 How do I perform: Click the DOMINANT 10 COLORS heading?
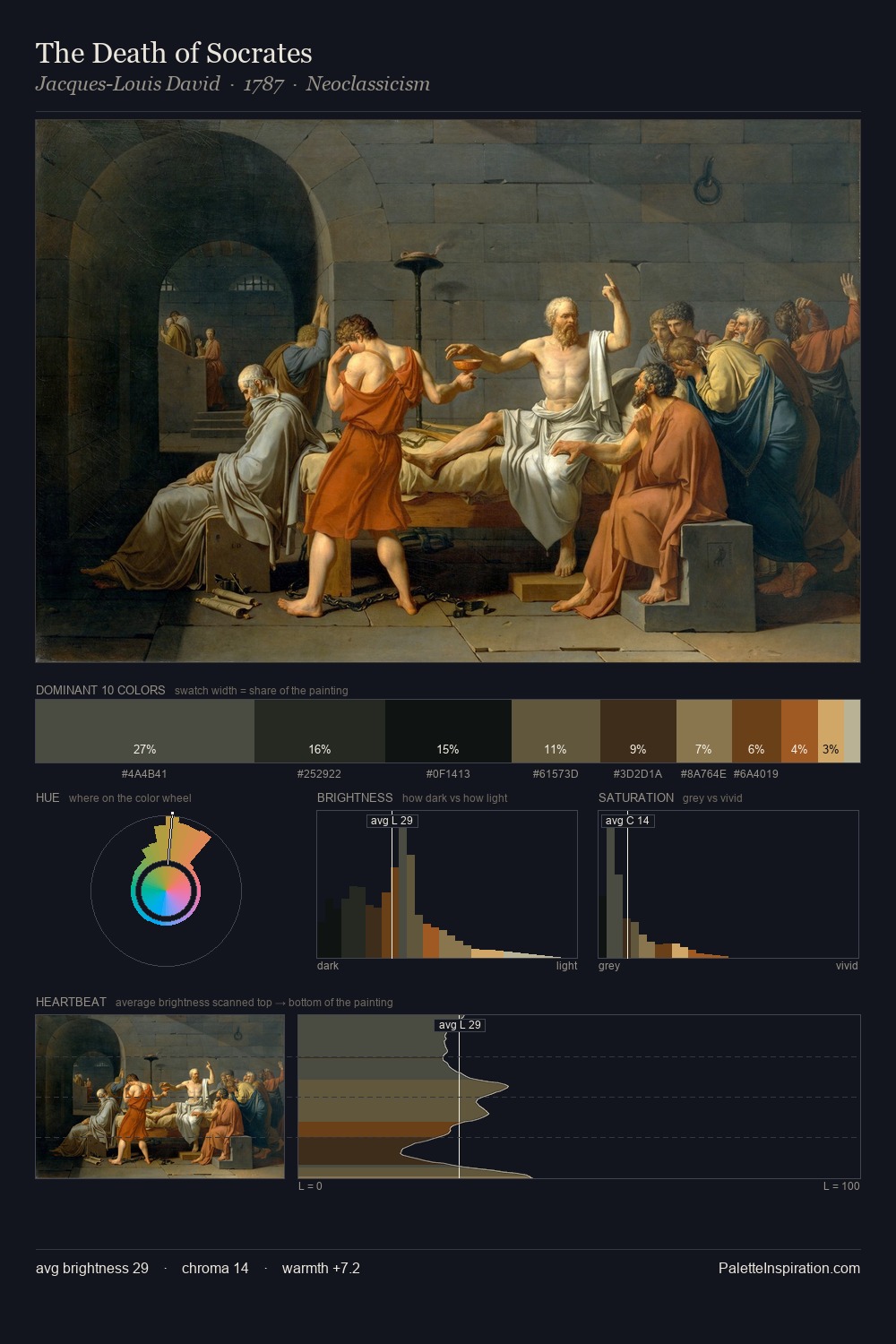pyautogui.click(x=100, y=690)
